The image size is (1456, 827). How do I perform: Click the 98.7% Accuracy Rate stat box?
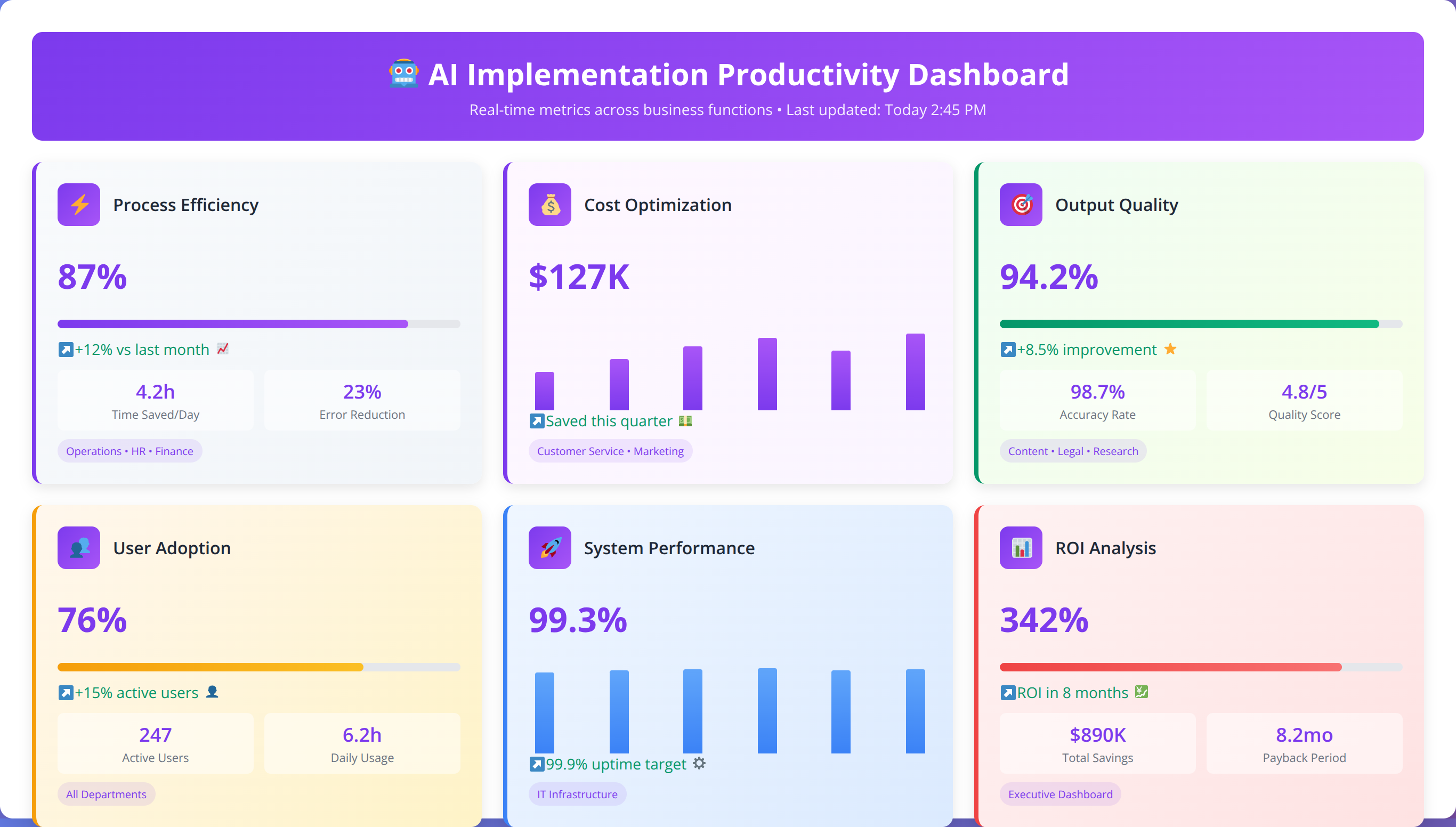pyautogui.click(x=1097, y=400)
